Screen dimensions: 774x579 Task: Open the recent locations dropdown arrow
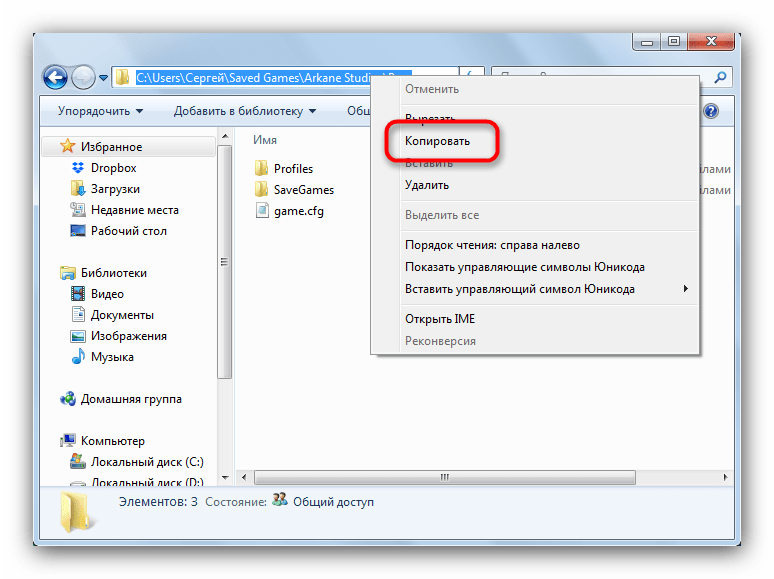(103, 78)
